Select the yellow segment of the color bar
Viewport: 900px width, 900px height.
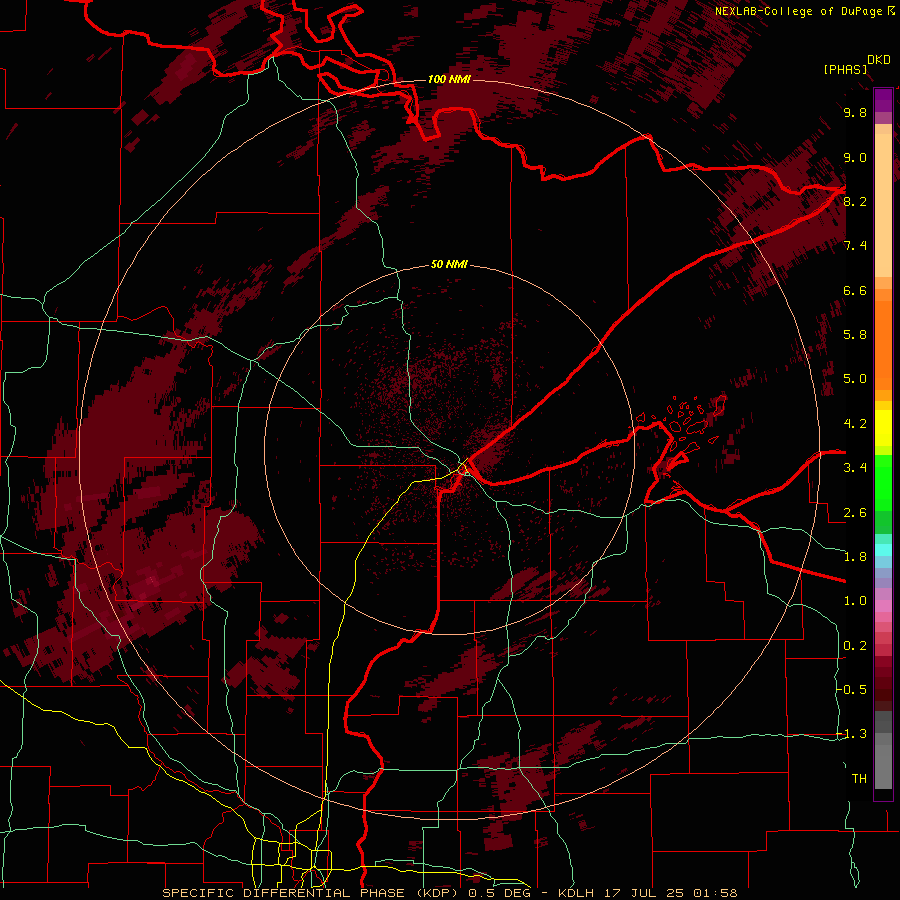[883, 428]
